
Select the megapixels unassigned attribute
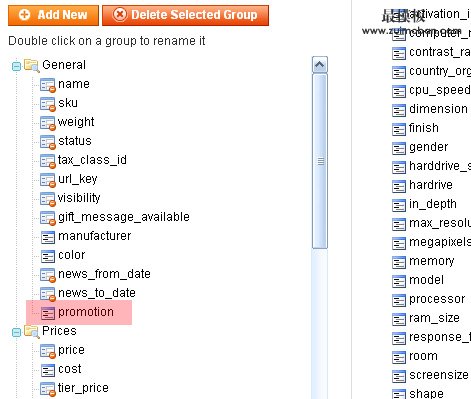tap(440, 242)
